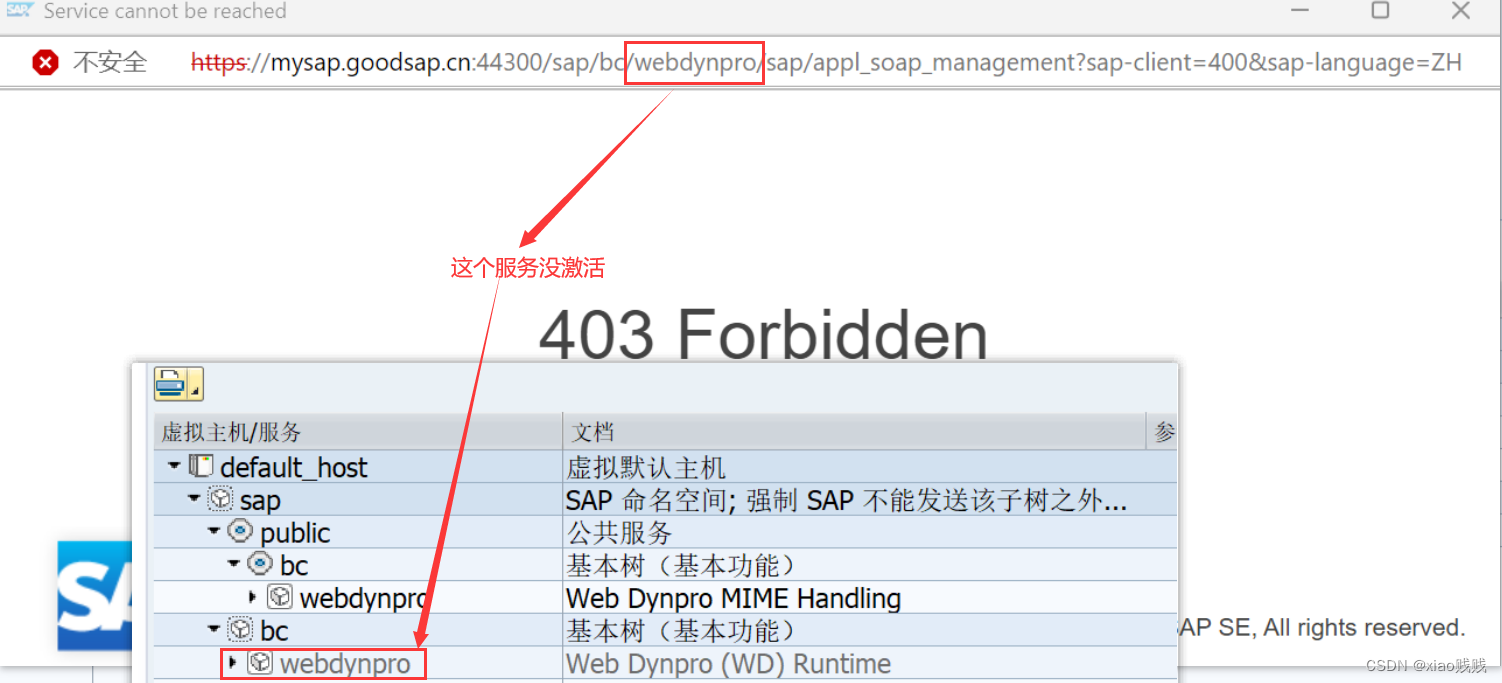Screen dimensions: 1502x683
Task: Click cube icon of bc under sap
Action: pyautogui.click(x=240, y=630)
